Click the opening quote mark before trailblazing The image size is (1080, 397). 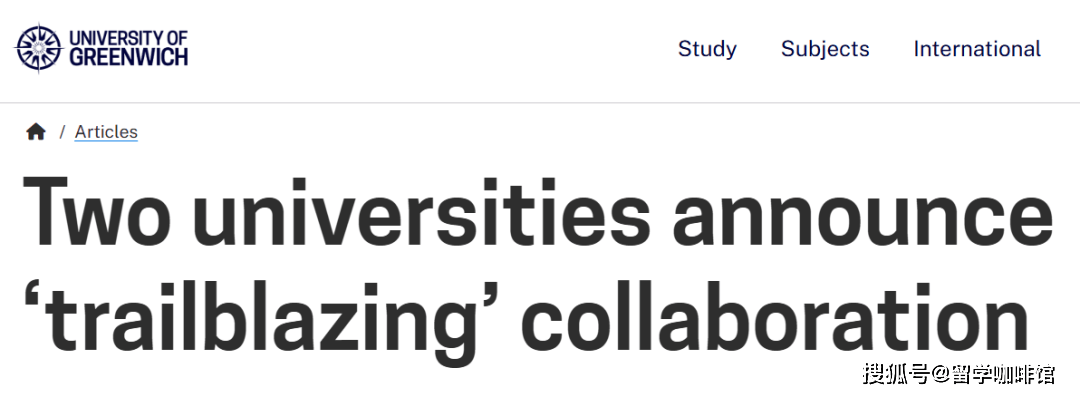tap(34, 294)
